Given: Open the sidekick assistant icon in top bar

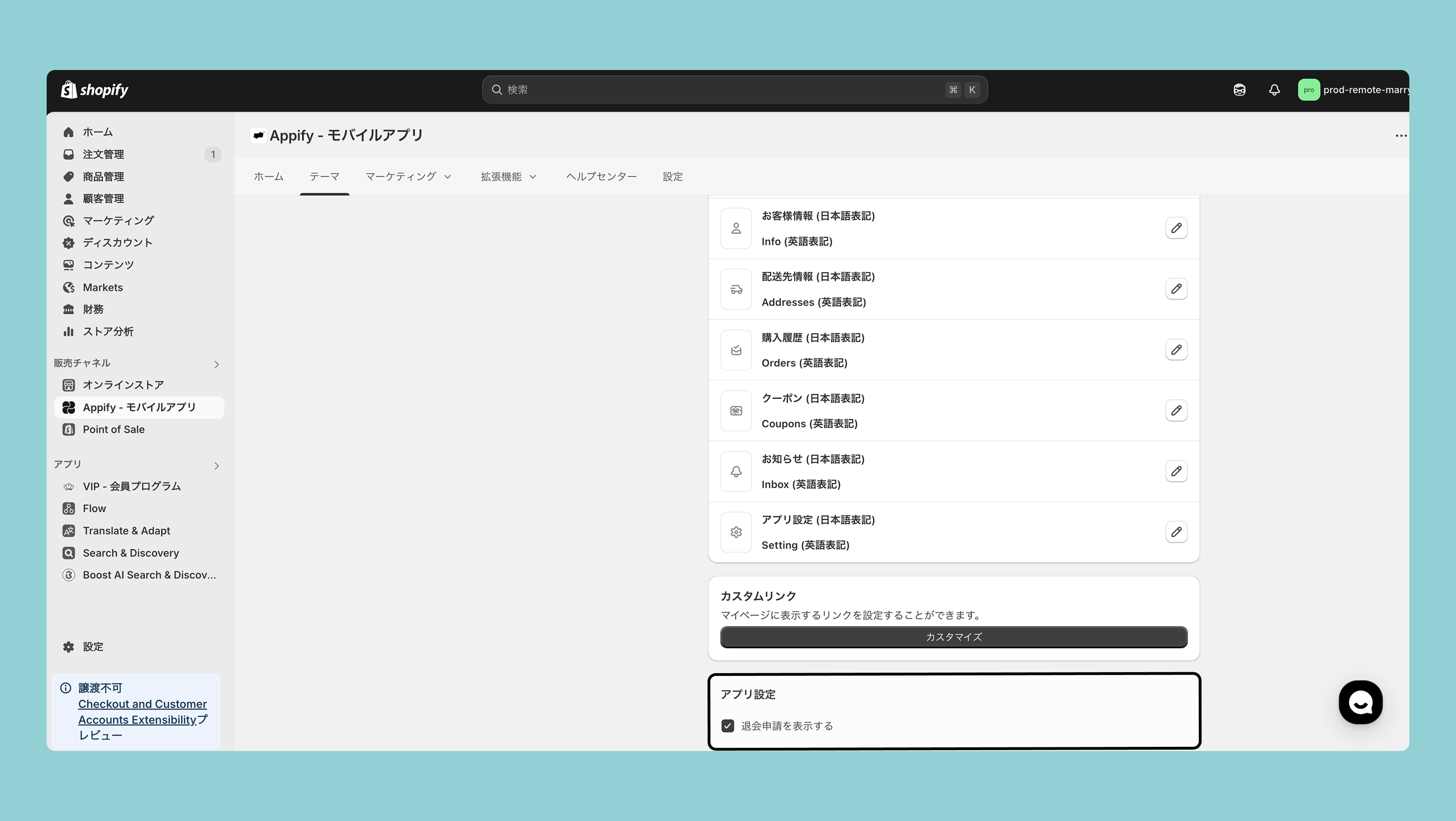Looking at the screenshot, I should (1239, 90).
